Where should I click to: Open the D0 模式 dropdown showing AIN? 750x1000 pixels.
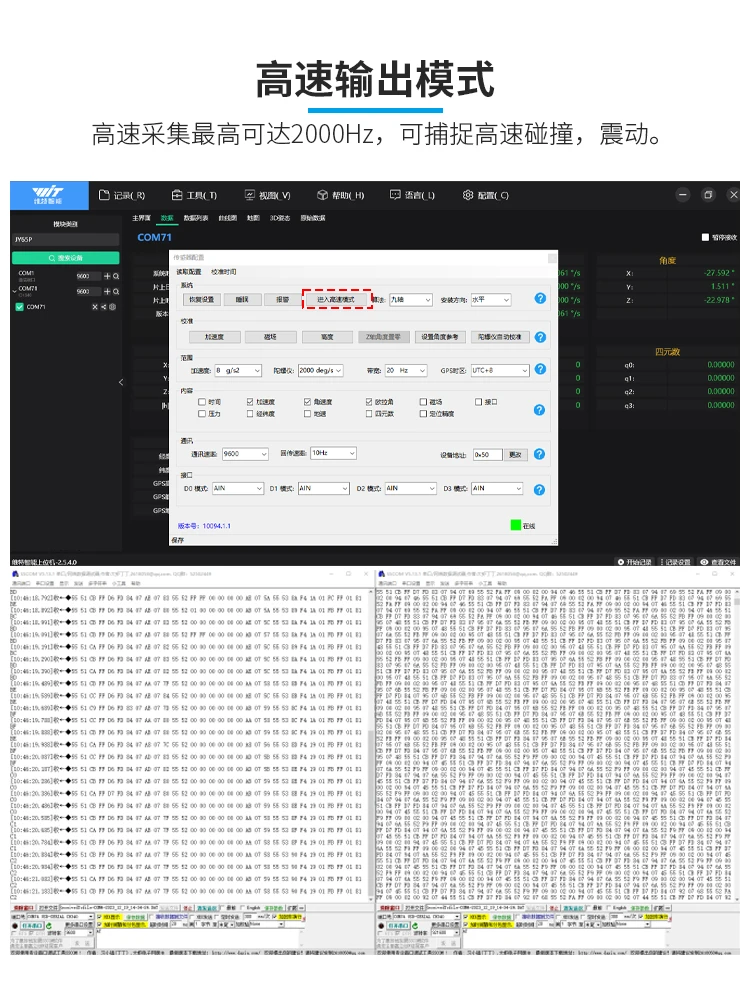237,489
